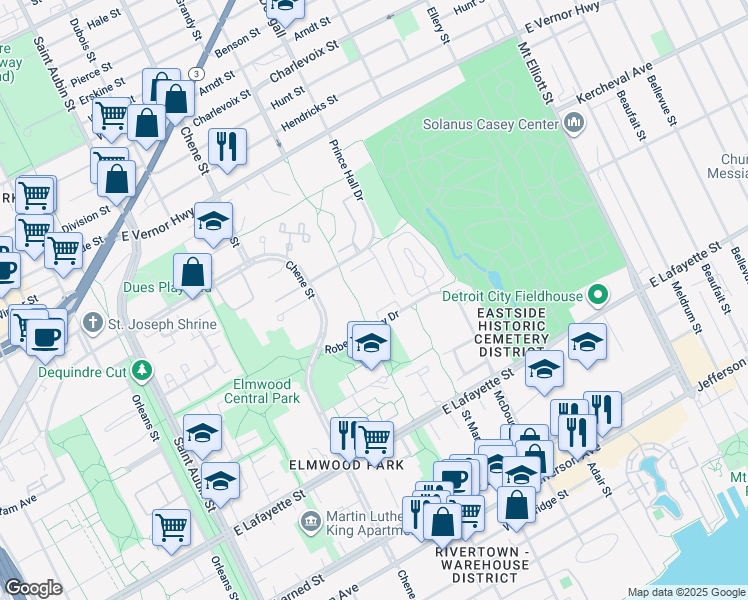Viewport: 748px width, 600px height.
Task: Select the school marker on E Vernor Hwy
Action: click(213, 222)
